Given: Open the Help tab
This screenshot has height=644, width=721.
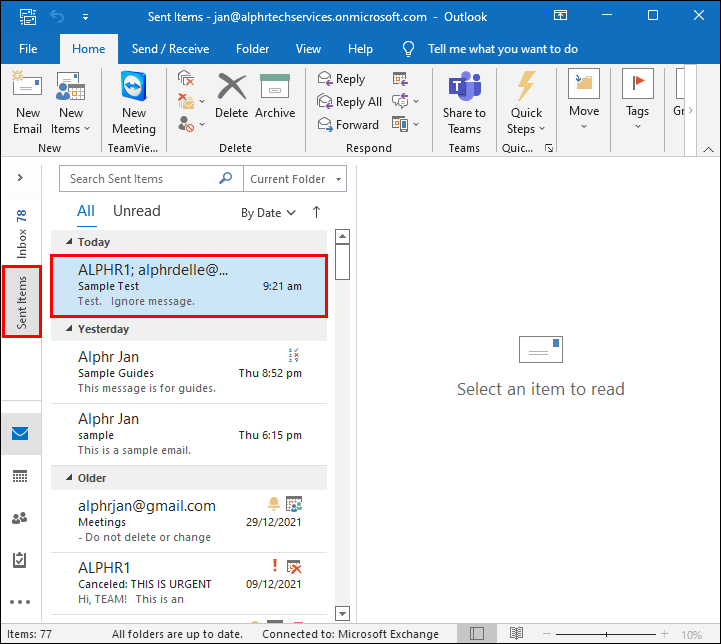Looking at the screenshot, I should click(360, 49).
